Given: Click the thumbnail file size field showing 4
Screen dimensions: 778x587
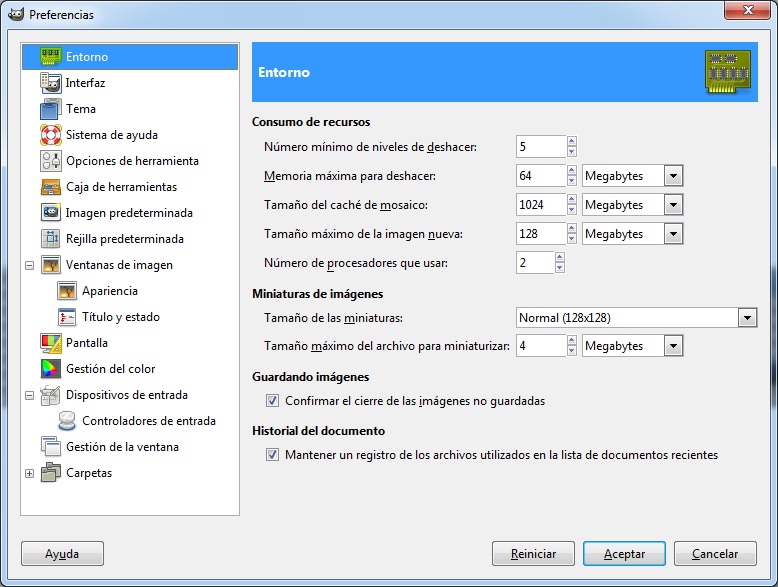Looking at the screenshot, I should coord(541,346).
